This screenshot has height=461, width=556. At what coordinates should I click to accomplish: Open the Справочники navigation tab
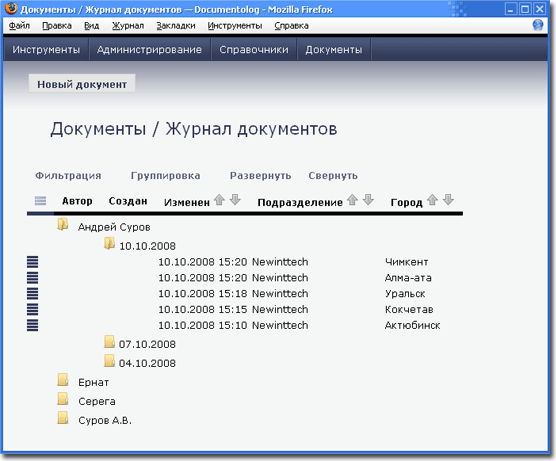(254, 50)
